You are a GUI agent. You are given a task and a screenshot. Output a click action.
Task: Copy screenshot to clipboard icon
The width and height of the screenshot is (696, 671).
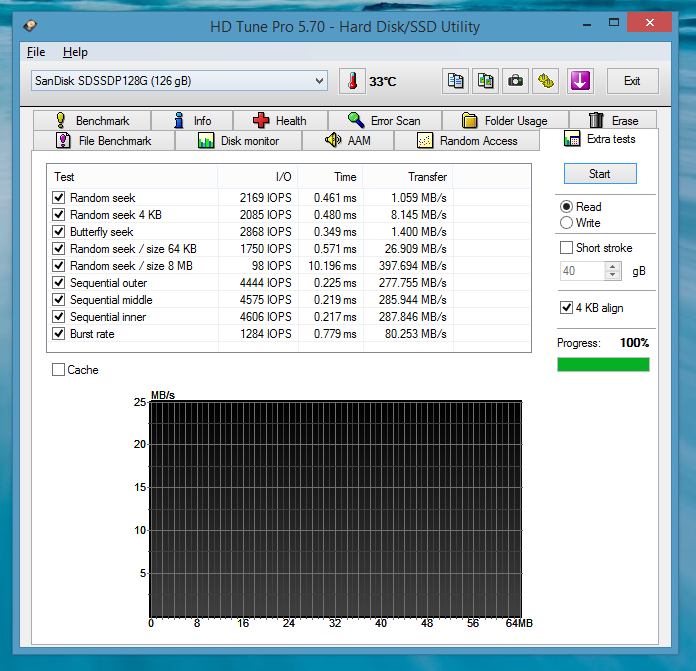485,81
